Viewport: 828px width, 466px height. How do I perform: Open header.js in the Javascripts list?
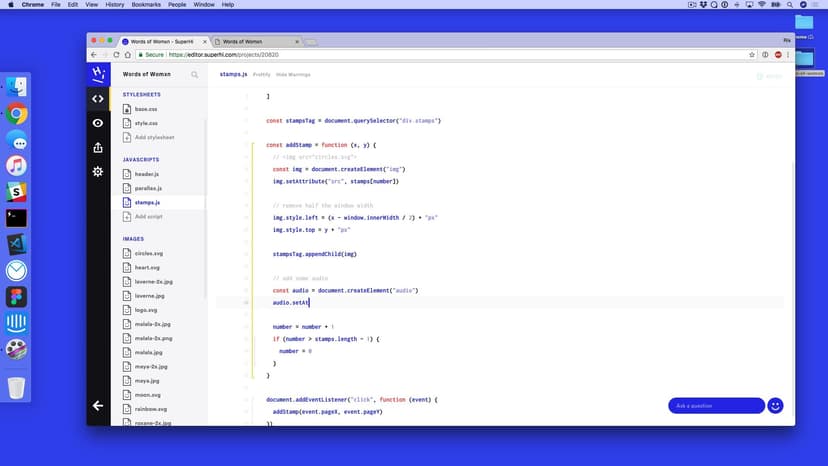pos(147,174)
